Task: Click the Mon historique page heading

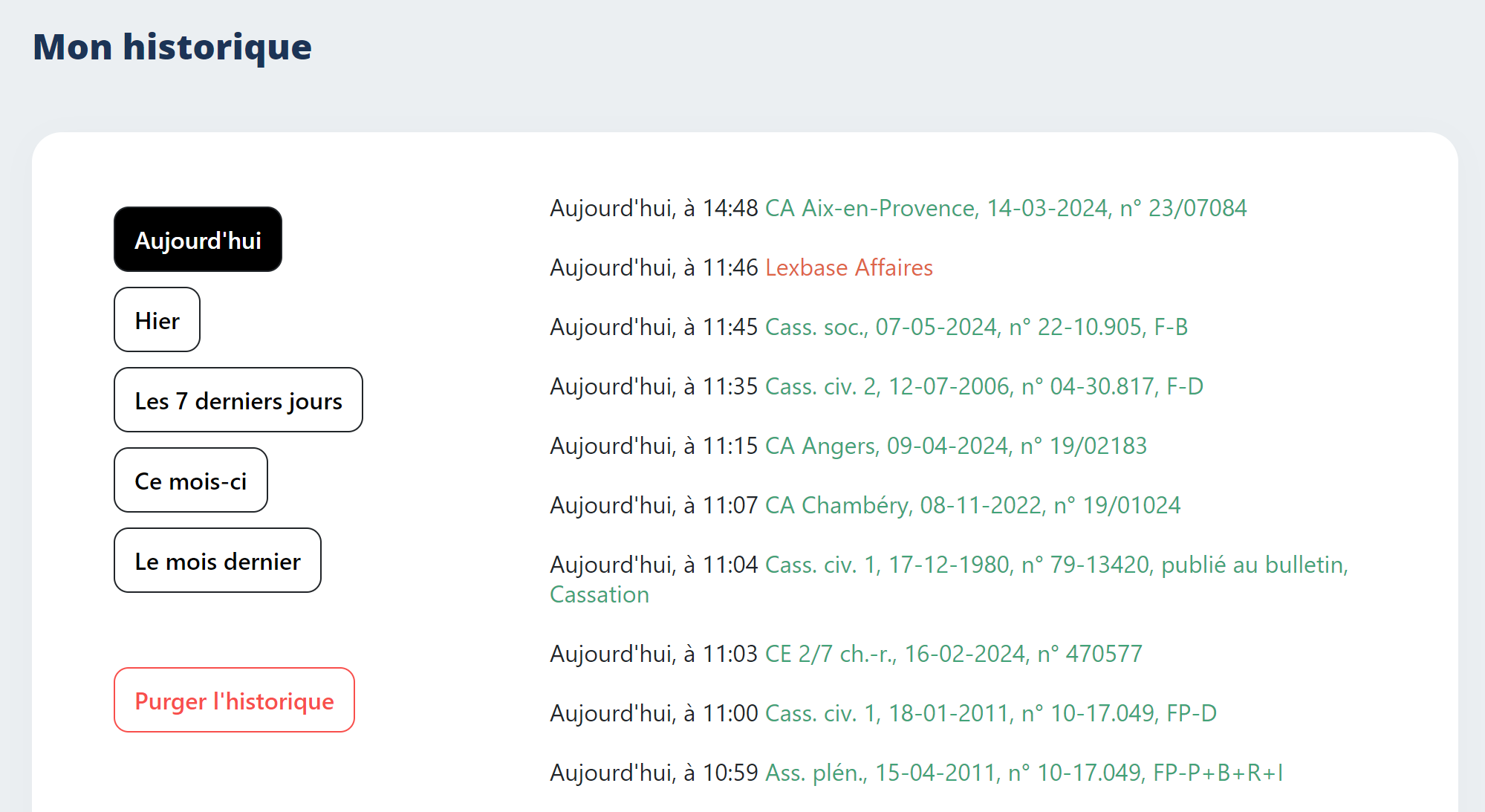Action: (172, 47)
